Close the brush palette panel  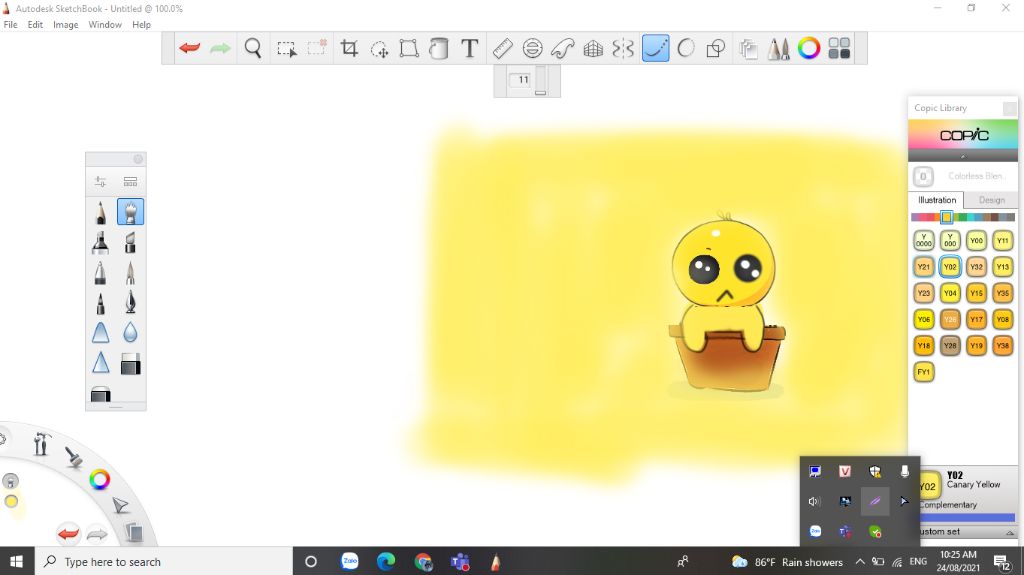(x=138, y=159)
